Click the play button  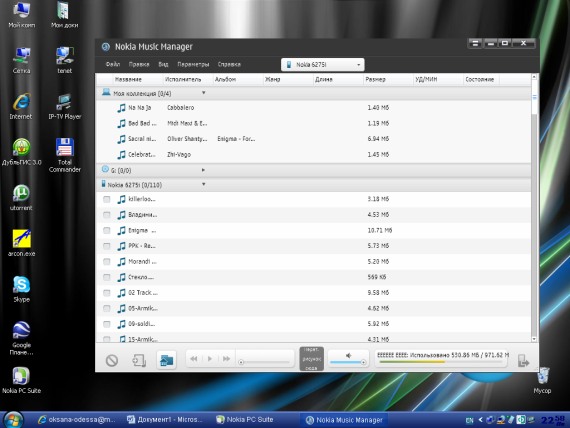210,359
